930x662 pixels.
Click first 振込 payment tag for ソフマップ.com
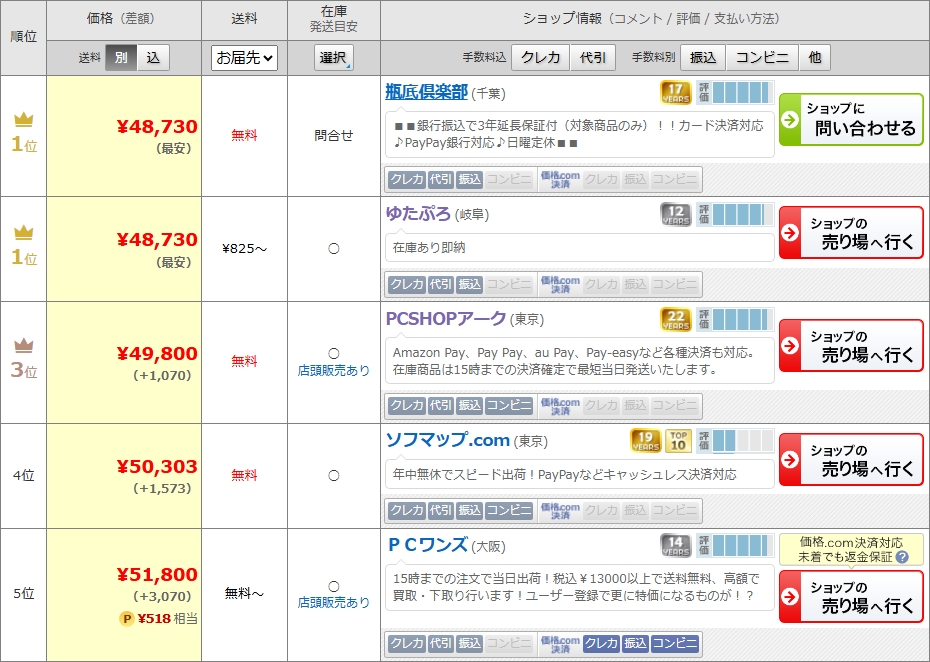pos(469,510)
